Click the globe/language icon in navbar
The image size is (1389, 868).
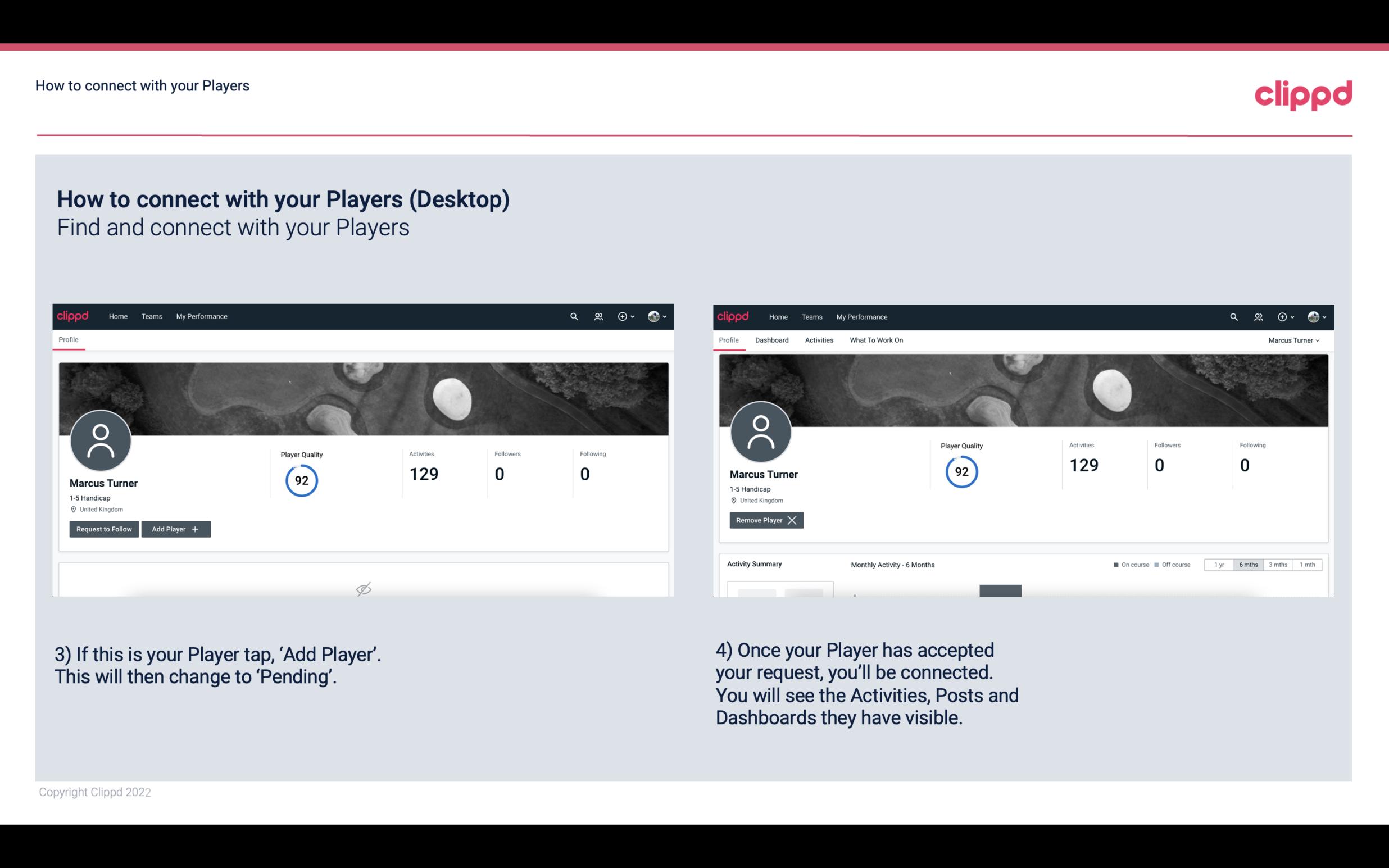[x=652, y=316]
